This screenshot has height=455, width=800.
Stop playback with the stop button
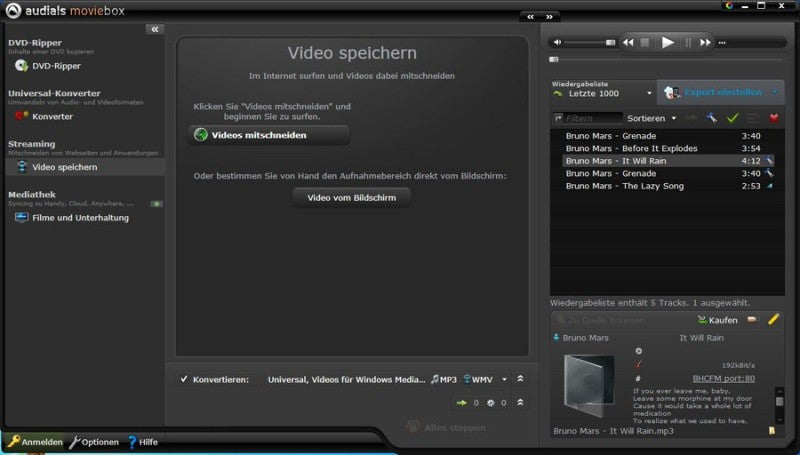point(645,42)
